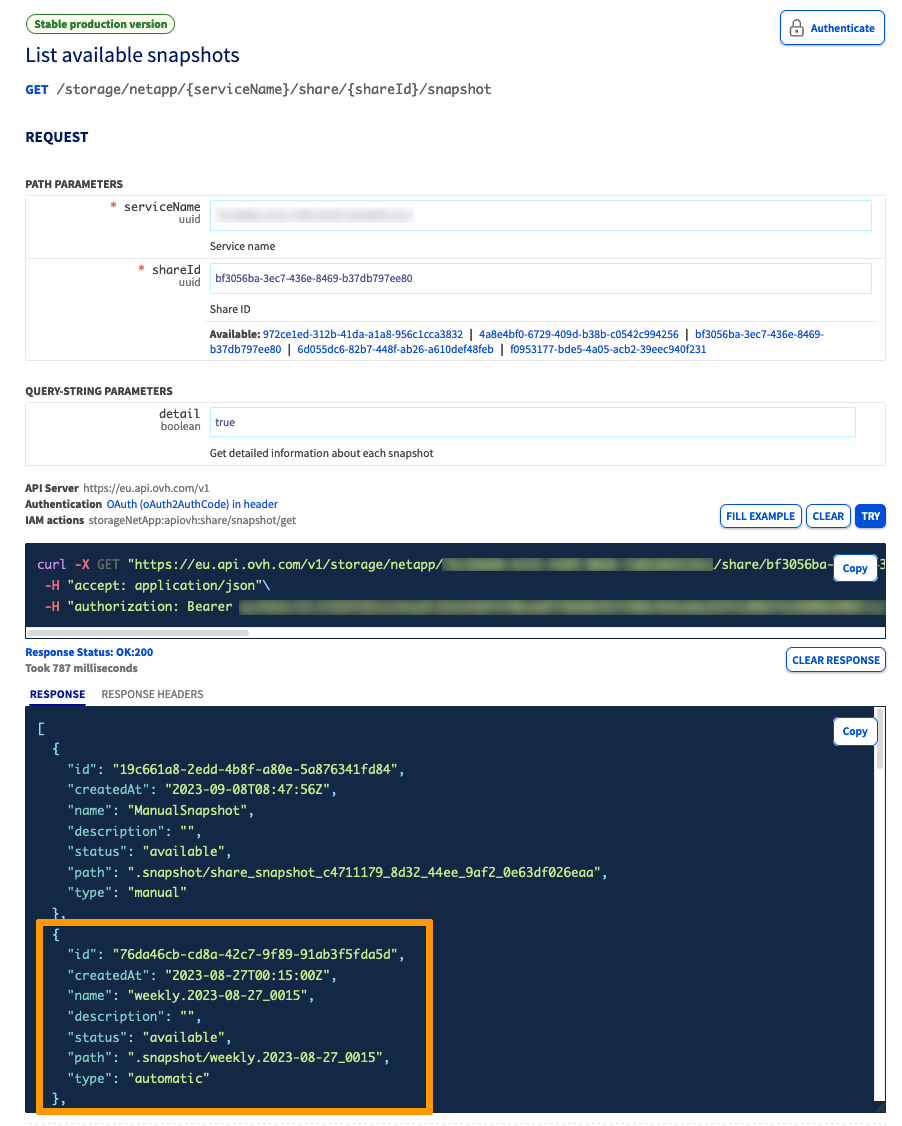Focus the serviceName input field
This screenshot has width=902, height=1126.
click(540, 215)
